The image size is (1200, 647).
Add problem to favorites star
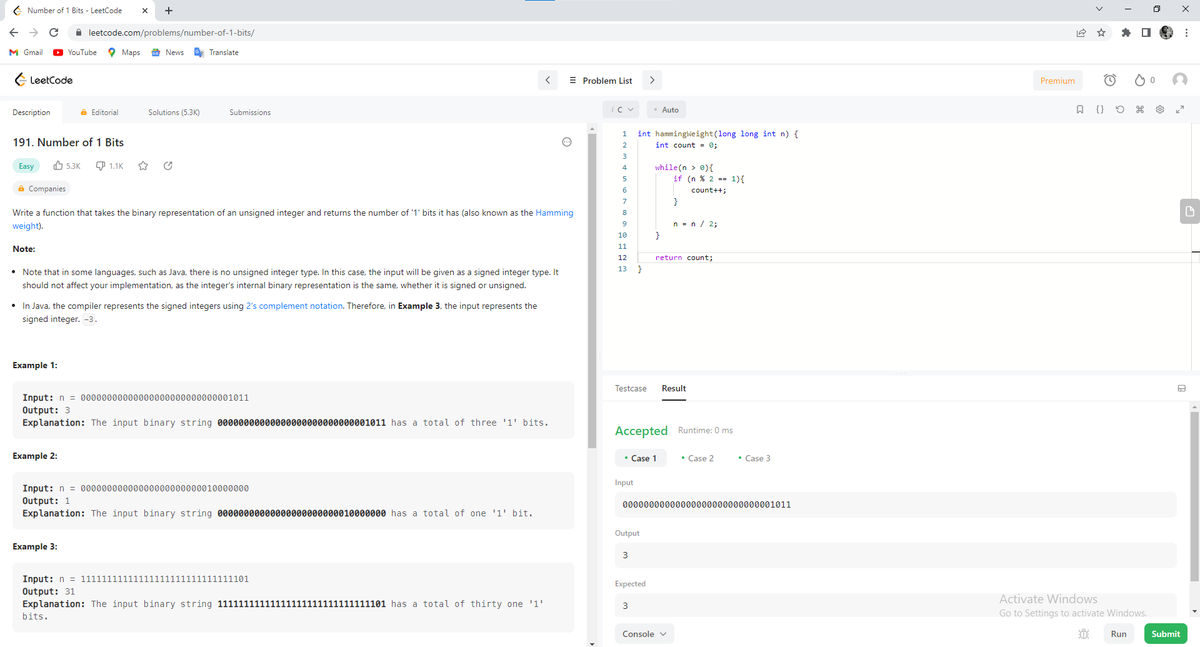pos(143,166)
